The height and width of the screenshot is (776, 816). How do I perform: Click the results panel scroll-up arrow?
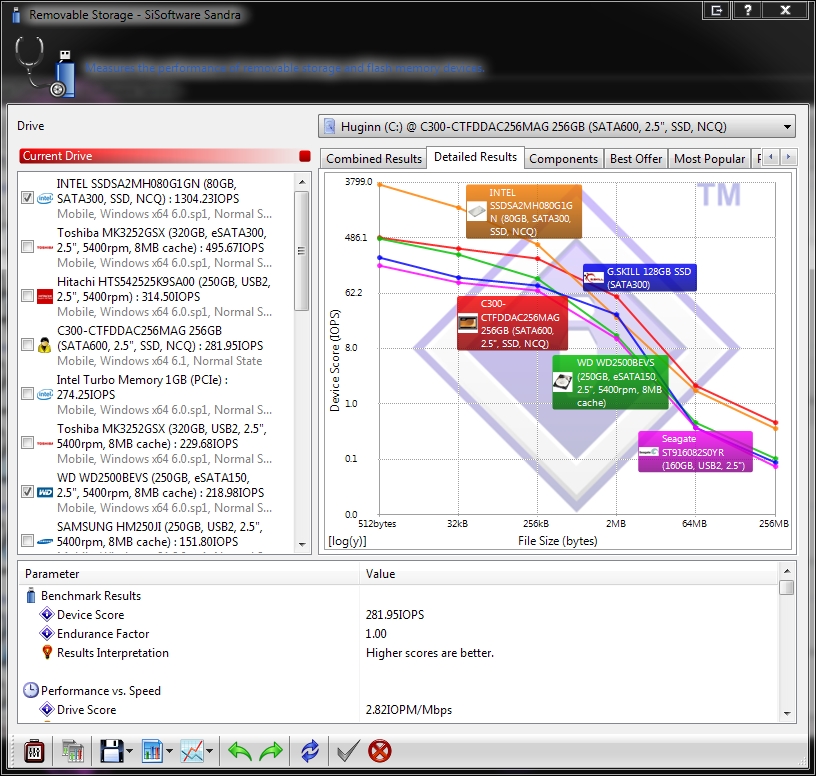(787, 570)
